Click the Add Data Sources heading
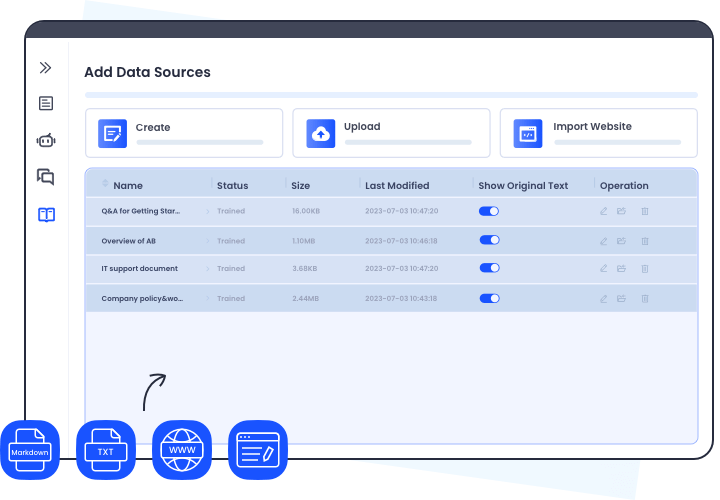The width and height of the screenshot is (720, 500). pos(147,72)
